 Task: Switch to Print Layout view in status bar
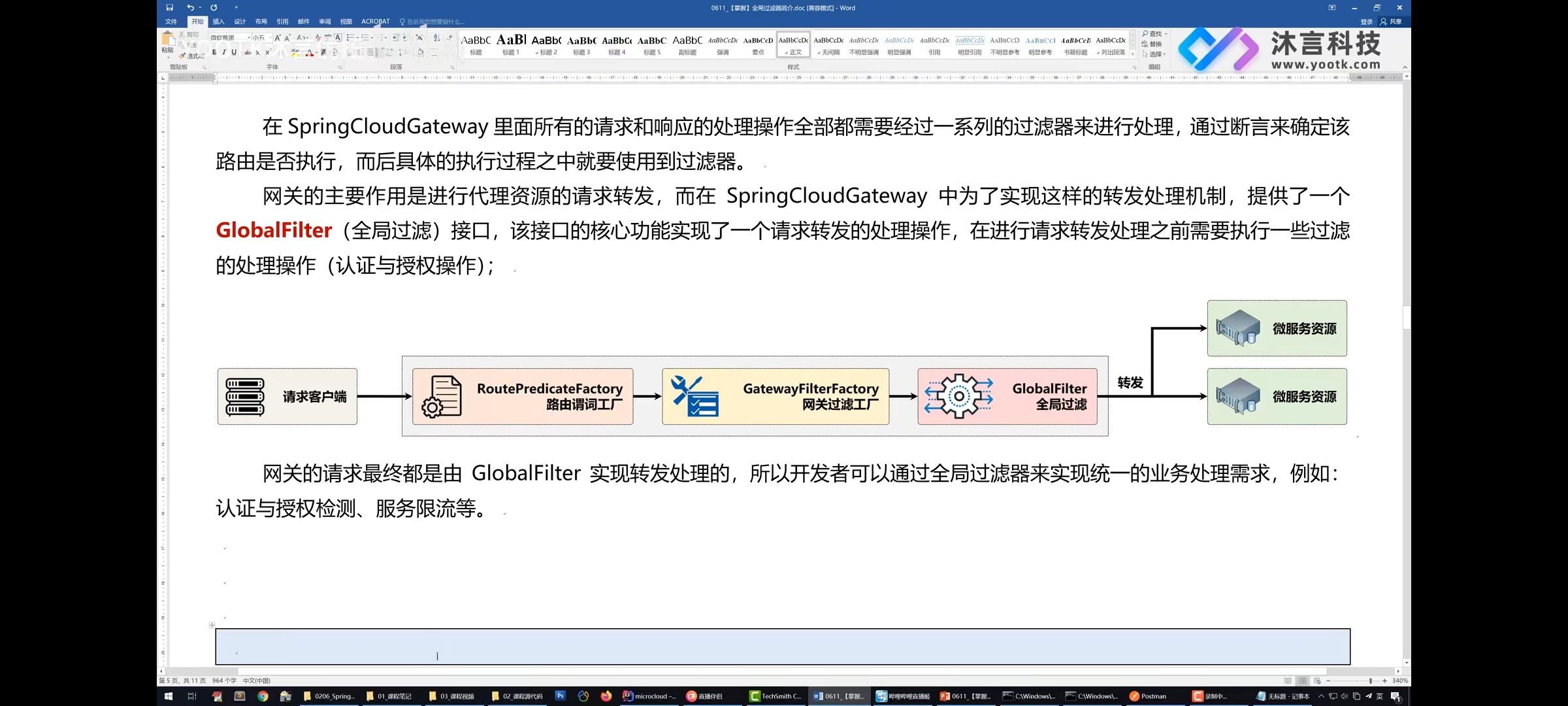[x=1302, y=681]
